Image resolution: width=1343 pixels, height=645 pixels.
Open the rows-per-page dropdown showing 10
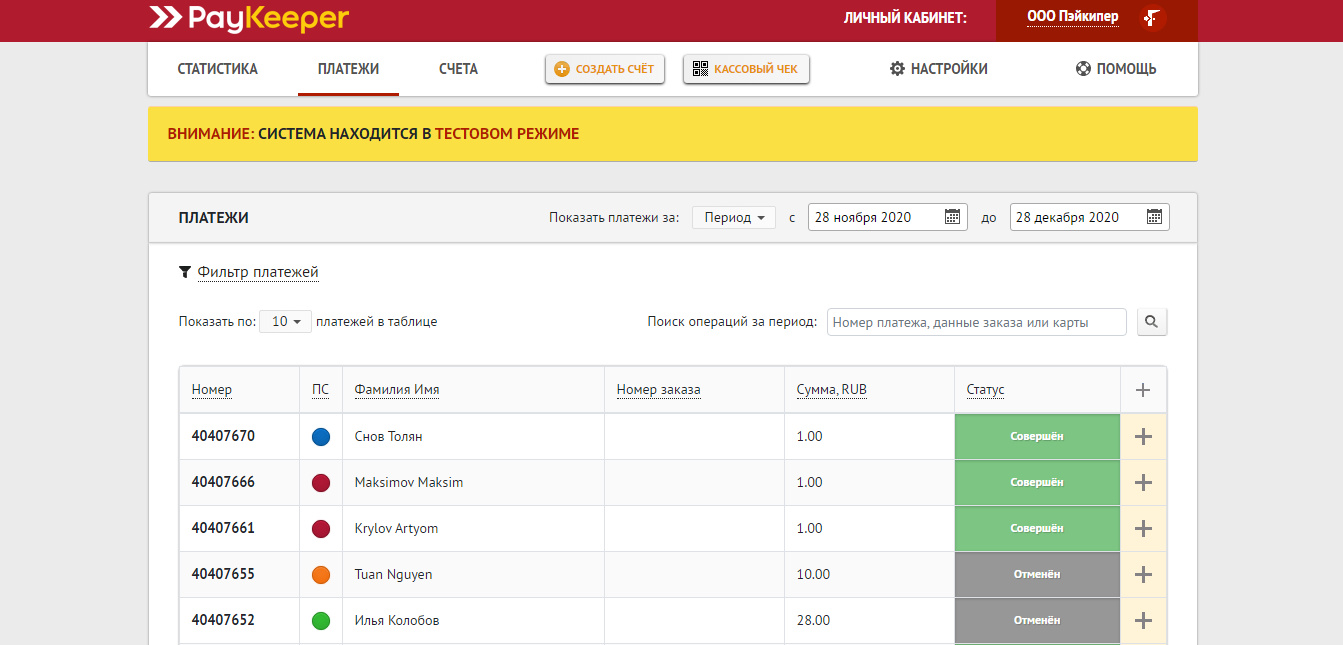click(x=286, y=322)
